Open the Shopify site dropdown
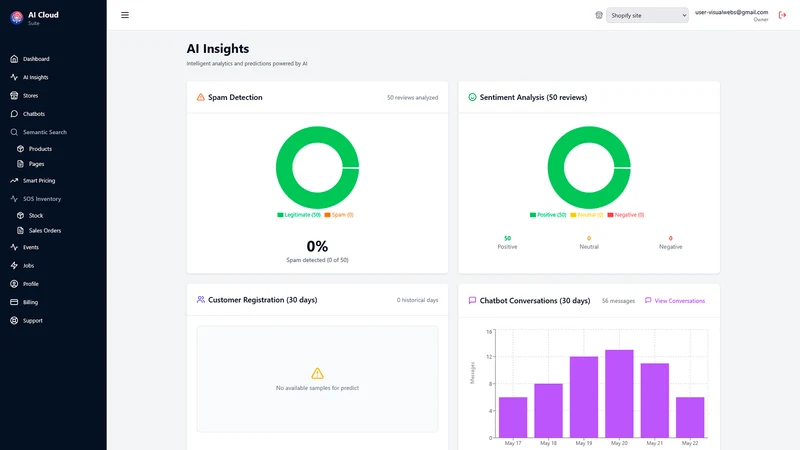This screenshot has width=800, height=450. pos(647,15)
